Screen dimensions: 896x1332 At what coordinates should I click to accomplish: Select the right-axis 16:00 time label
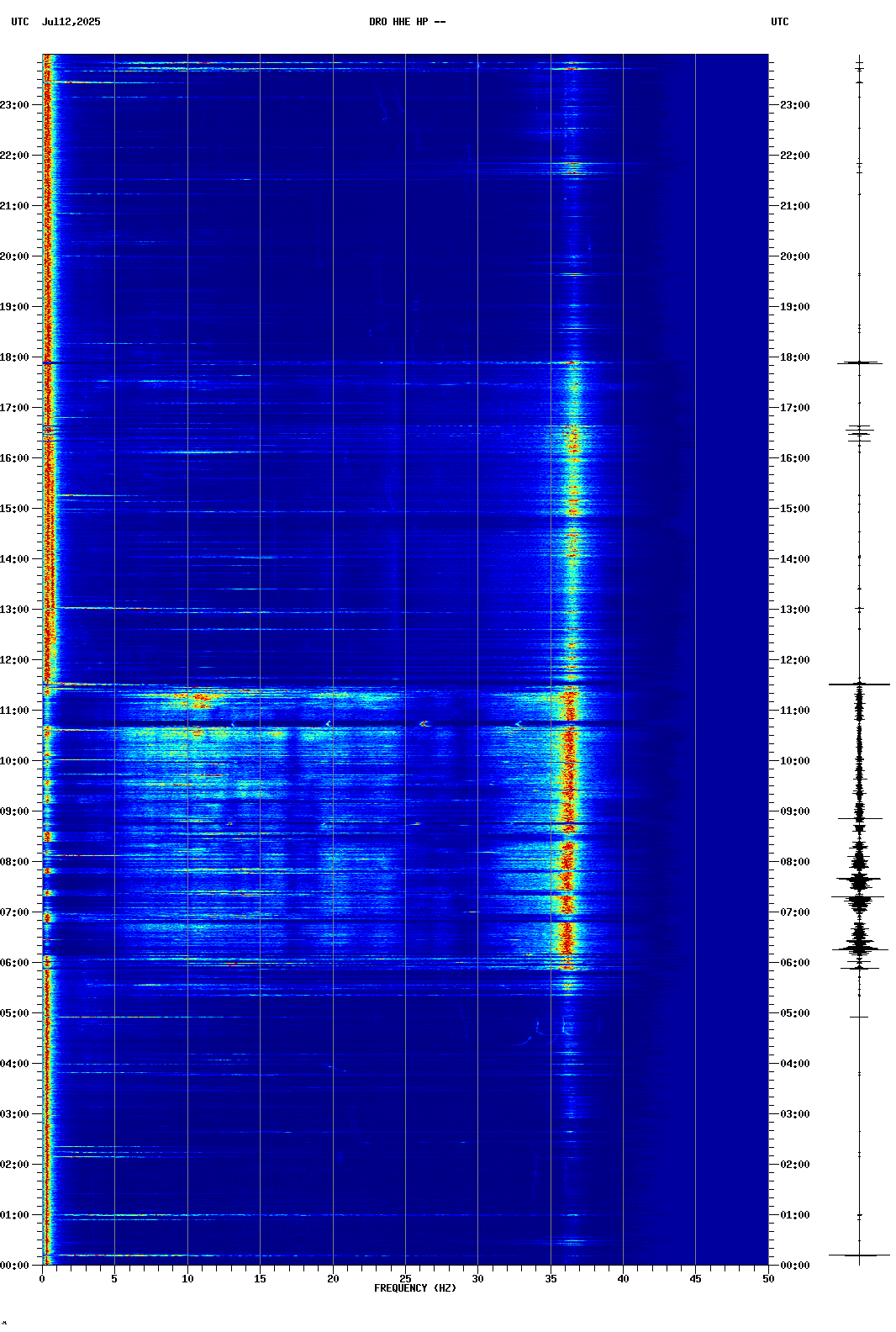pos(795,458)
